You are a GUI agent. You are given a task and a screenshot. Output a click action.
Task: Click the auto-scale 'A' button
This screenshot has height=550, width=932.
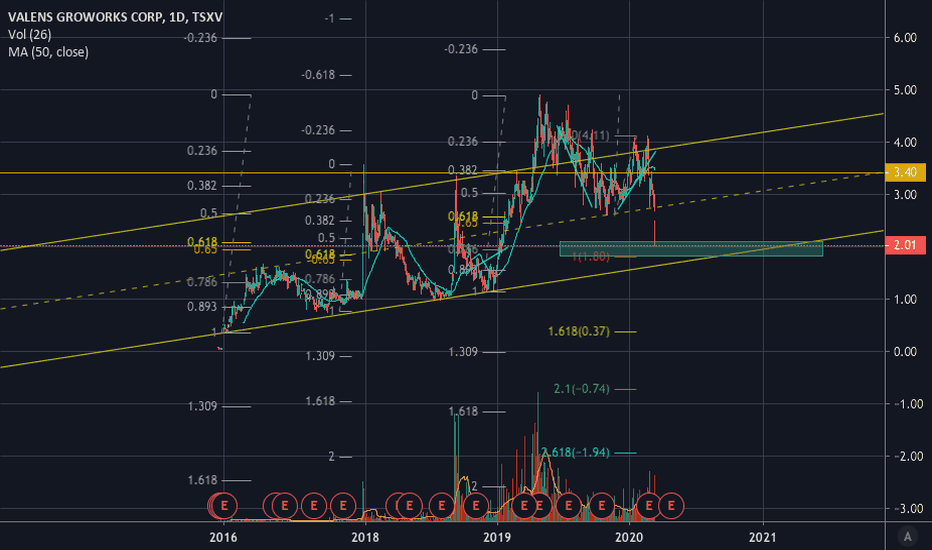point(908,536)
